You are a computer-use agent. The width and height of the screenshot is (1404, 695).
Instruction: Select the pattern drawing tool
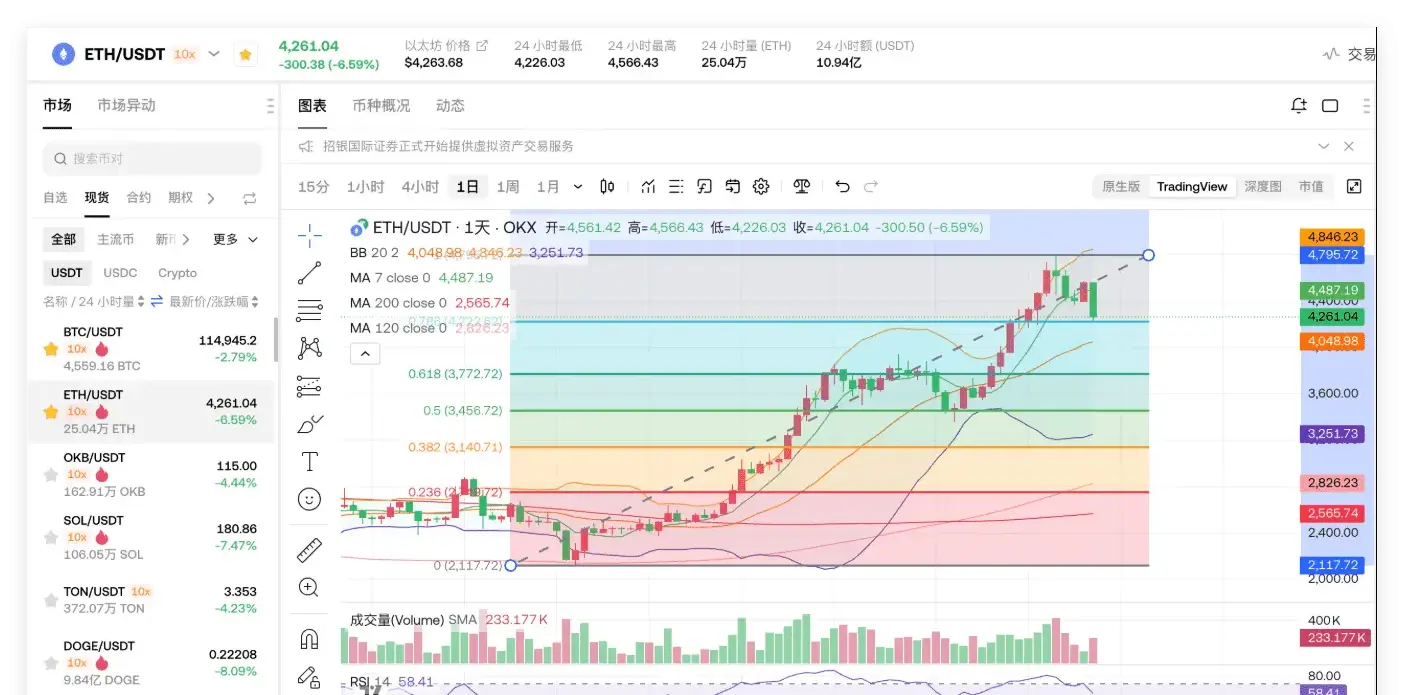(309, 348)
